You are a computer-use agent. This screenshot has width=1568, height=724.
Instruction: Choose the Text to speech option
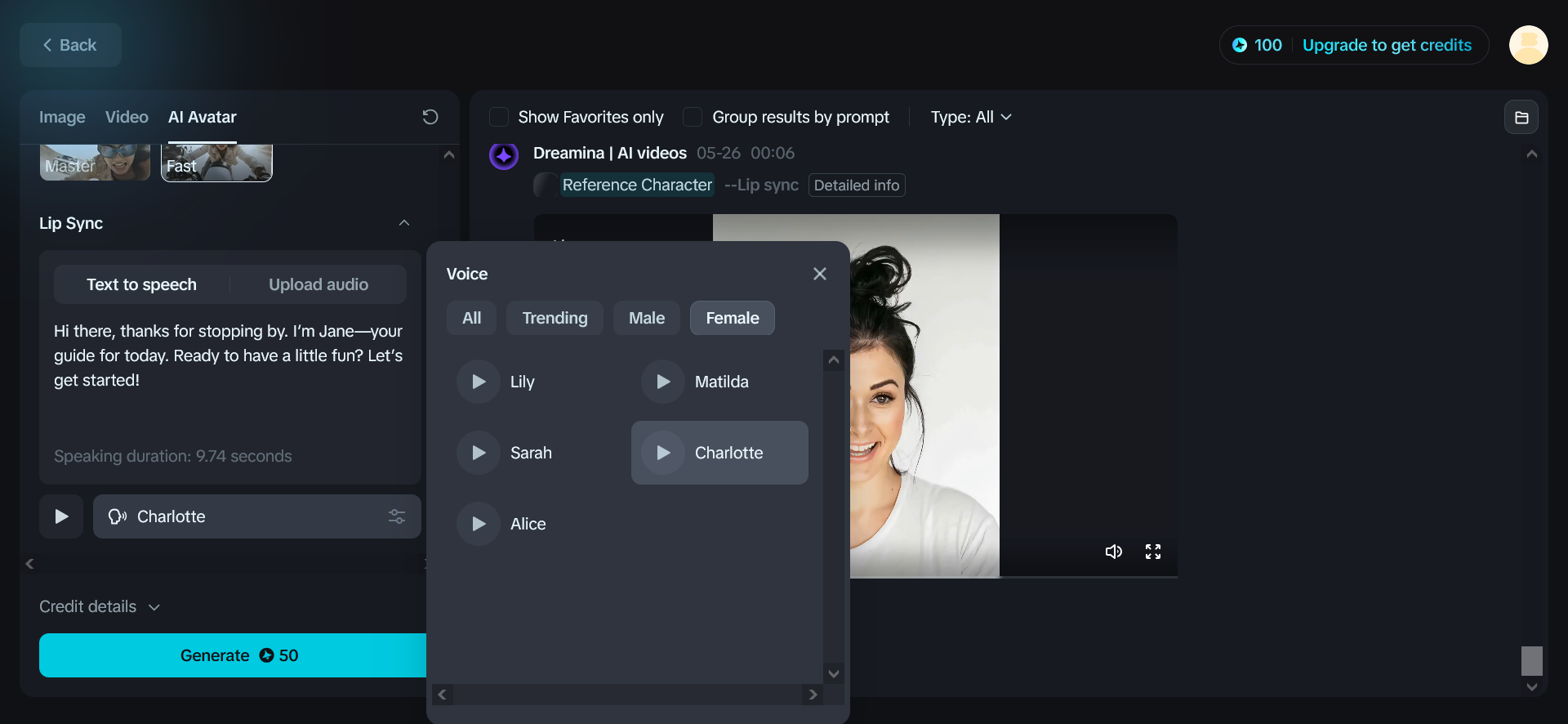142,284
